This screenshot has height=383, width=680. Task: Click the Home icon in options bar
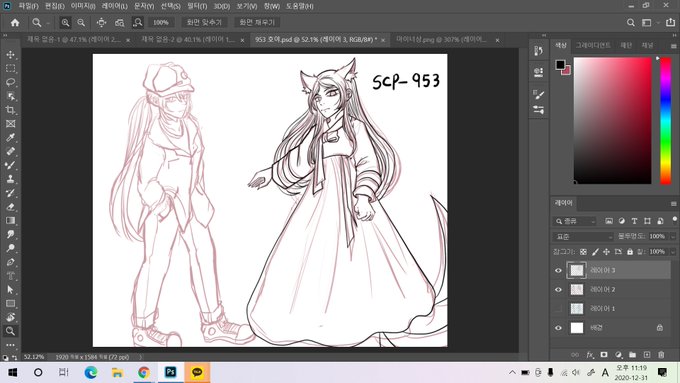click(x=15, y=23)
